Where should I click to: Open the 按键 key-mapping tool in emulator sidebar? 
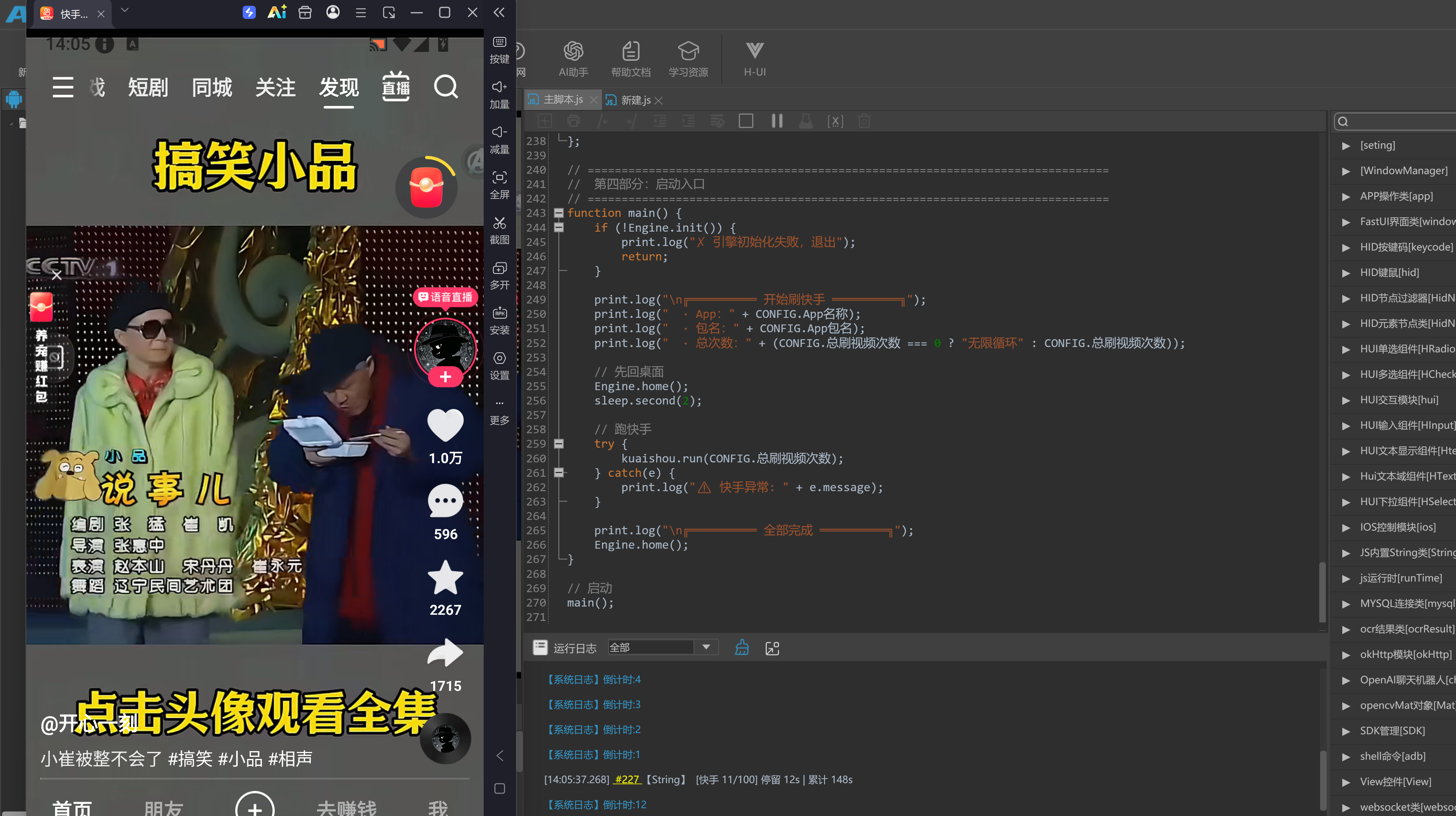pyautogui.click(x=499, y=50)
